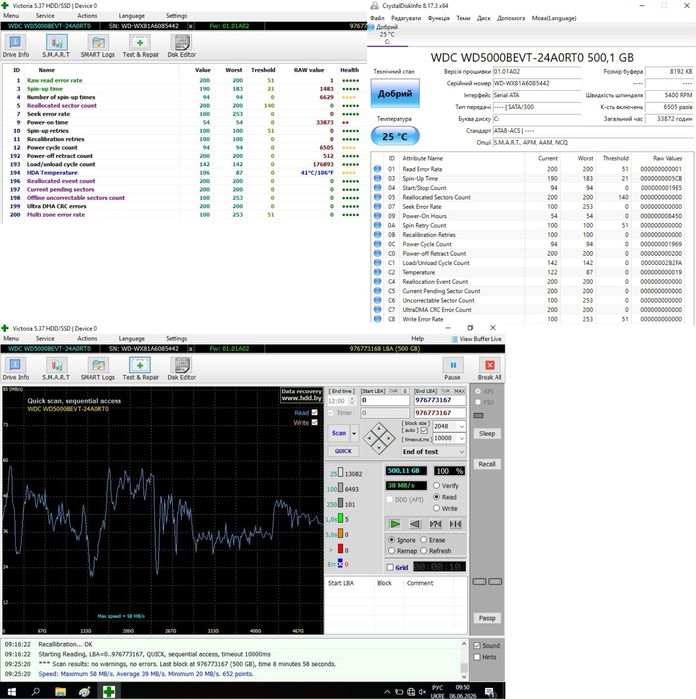Click the Recall button
The width and height of the screenshot is (696, 699).
tap(487, 464)
